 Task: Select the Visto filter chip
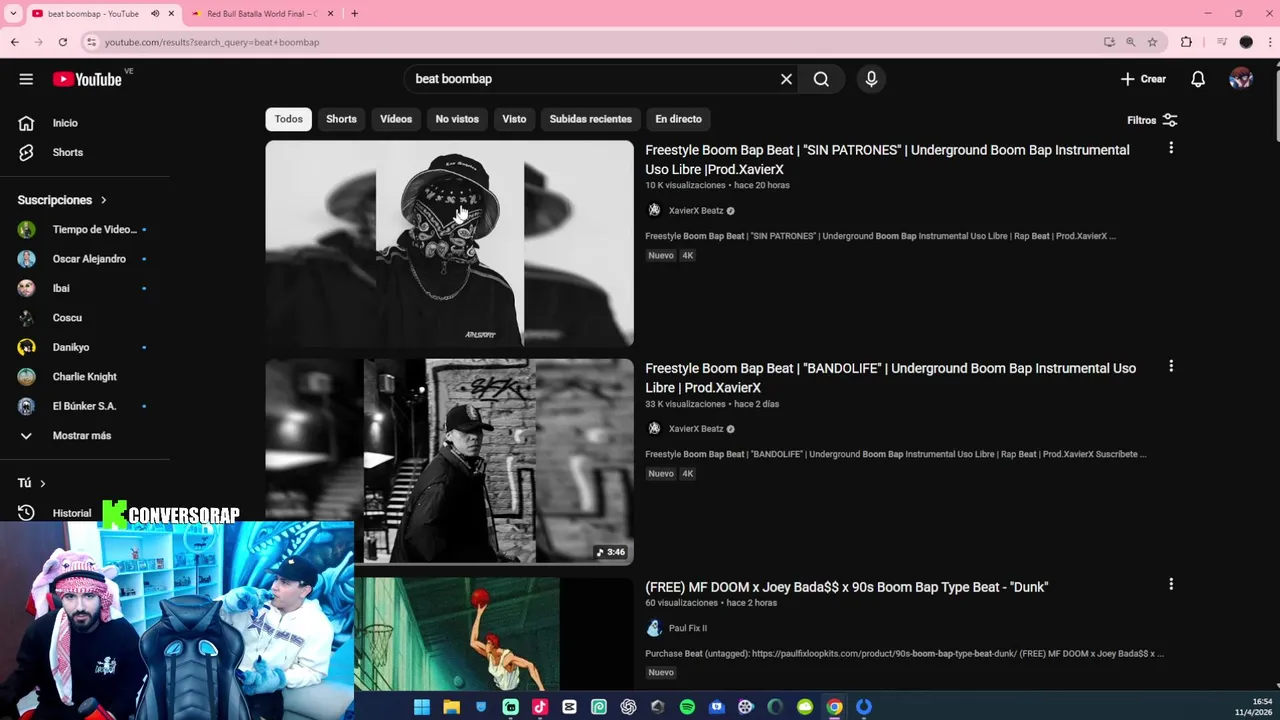514,119
